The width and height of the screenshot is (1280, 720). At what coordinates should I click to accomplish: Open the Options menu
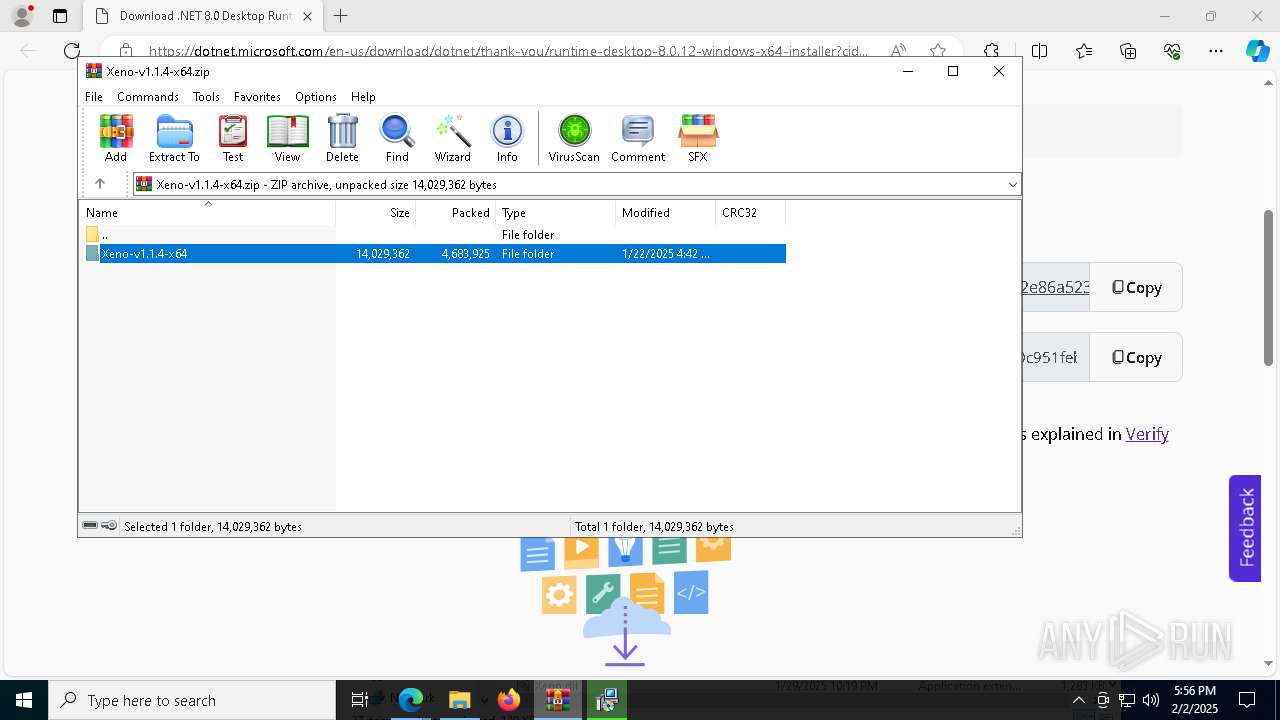click(x=316, y=97)
